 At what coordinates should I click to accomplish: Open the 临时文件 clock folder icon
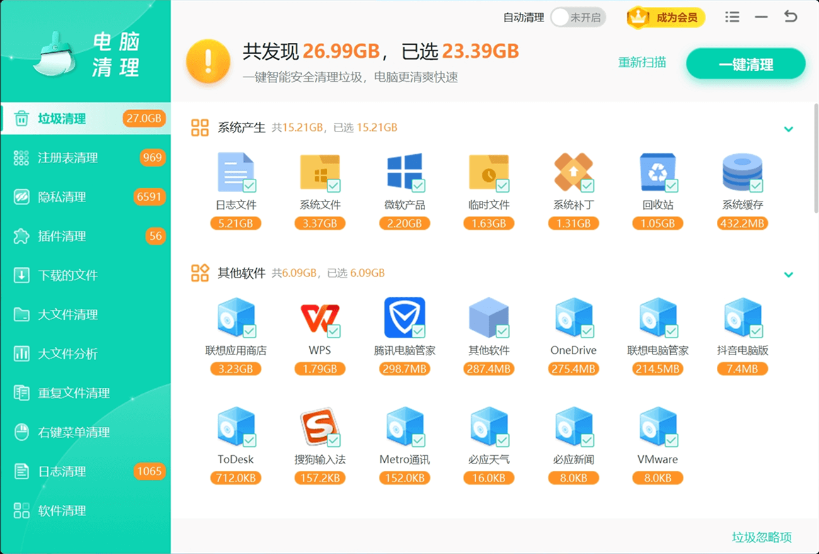488,172
